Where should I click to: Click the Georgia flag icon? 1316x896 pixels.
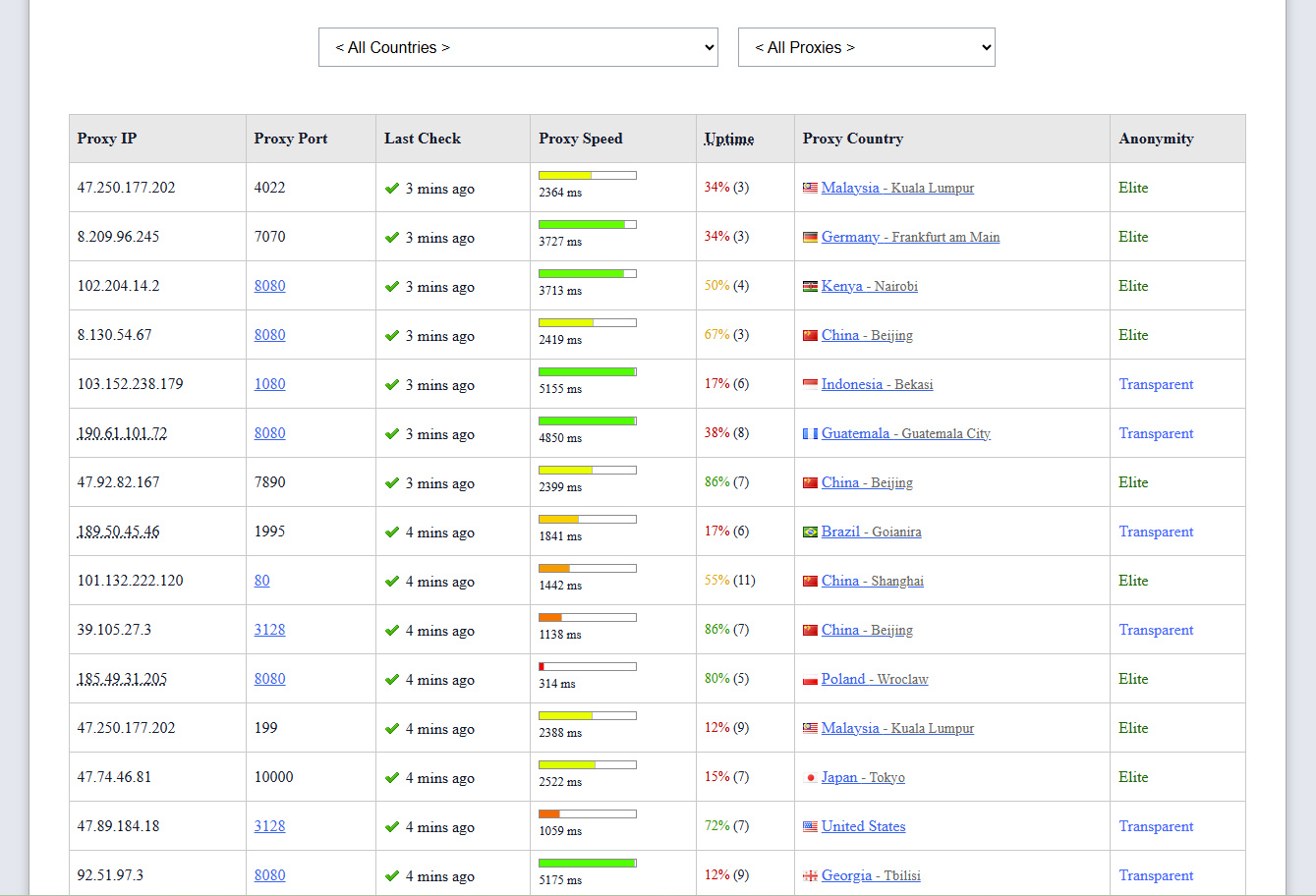[x=810, y=875]
